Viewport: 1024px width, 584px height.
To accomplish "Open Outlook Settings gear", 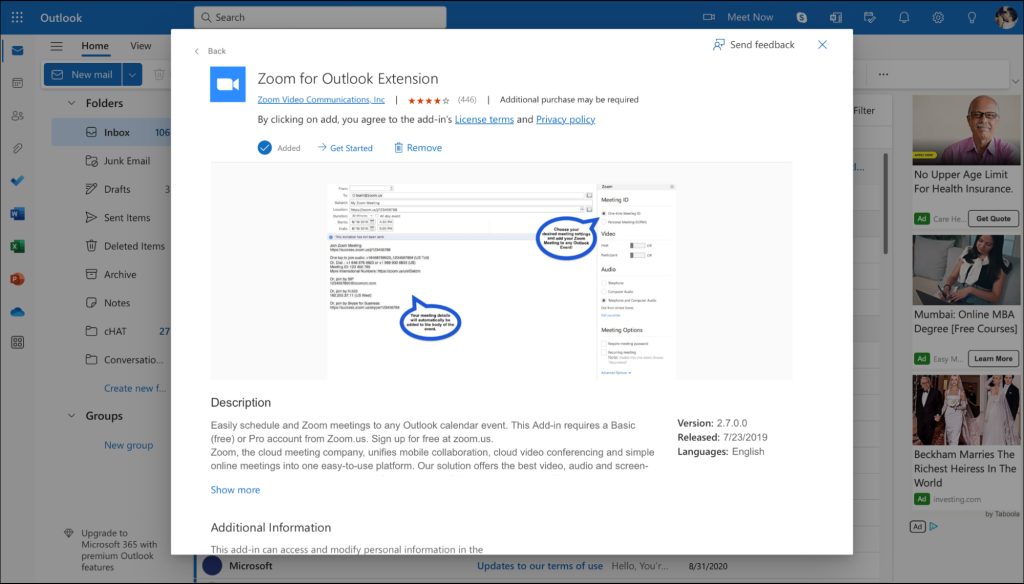I will pos(937,17).
